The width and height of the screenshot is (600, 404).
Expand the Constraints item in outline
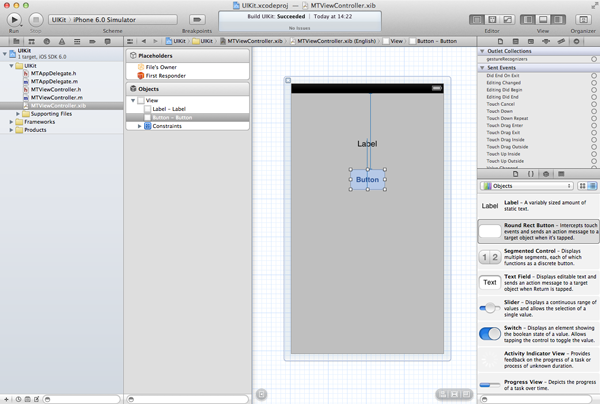140,126
